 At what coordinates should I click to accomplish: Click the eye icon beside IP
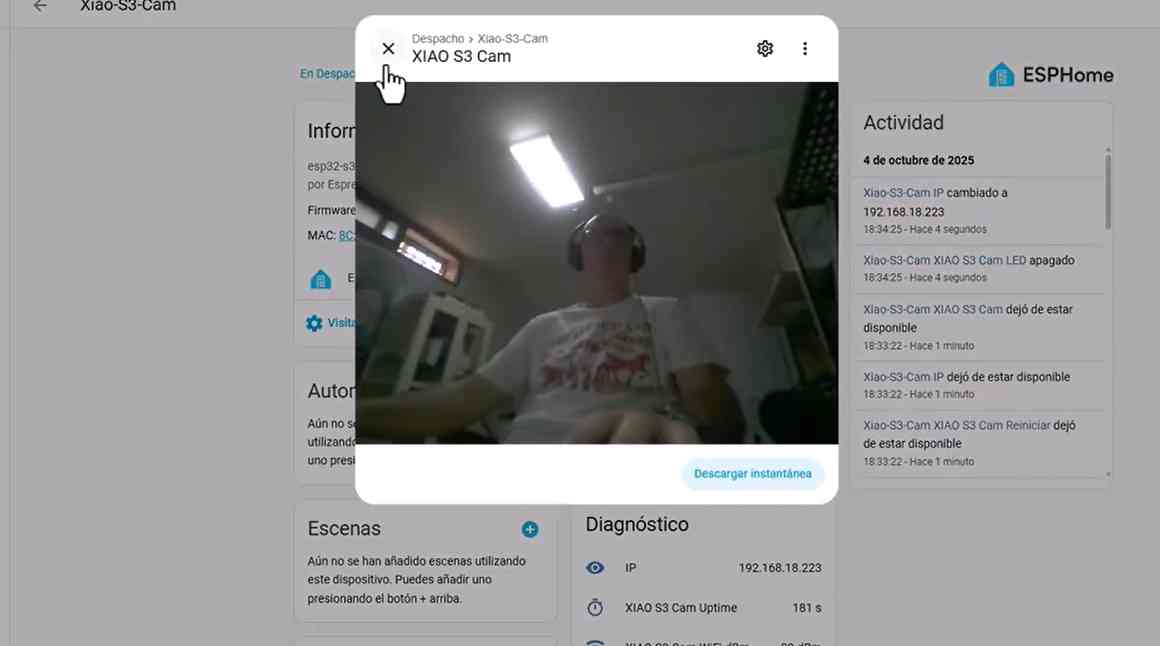pyautogui.click(x=595, y=568)
